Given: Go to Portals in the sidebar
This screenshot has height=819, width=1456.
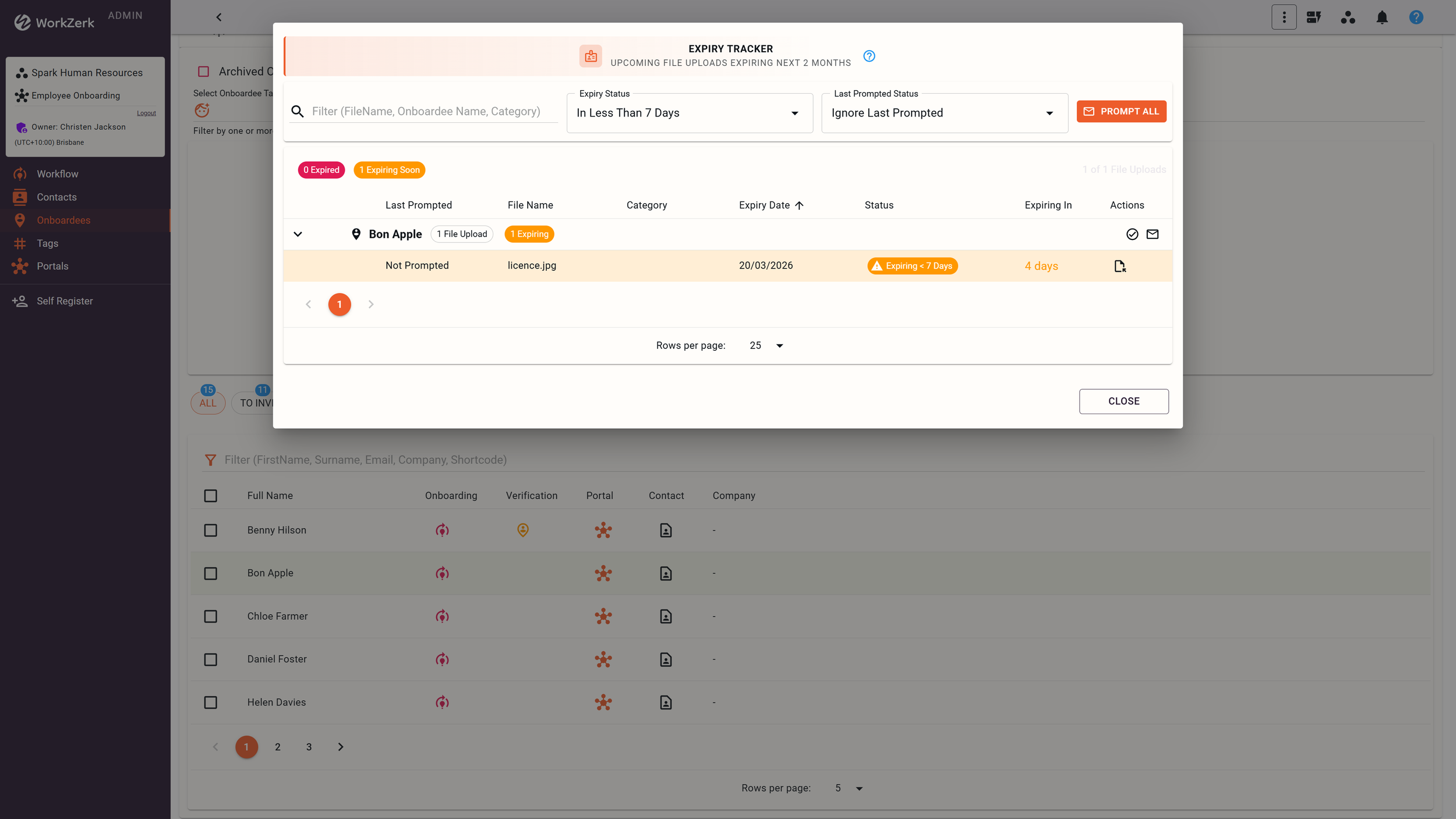Looking at the screenshot, I should click(52, 266).
